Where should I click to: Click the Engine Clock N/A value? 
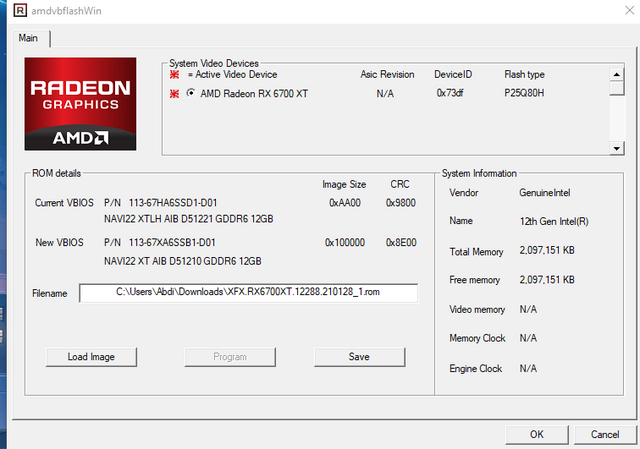[x=528, y=368]
